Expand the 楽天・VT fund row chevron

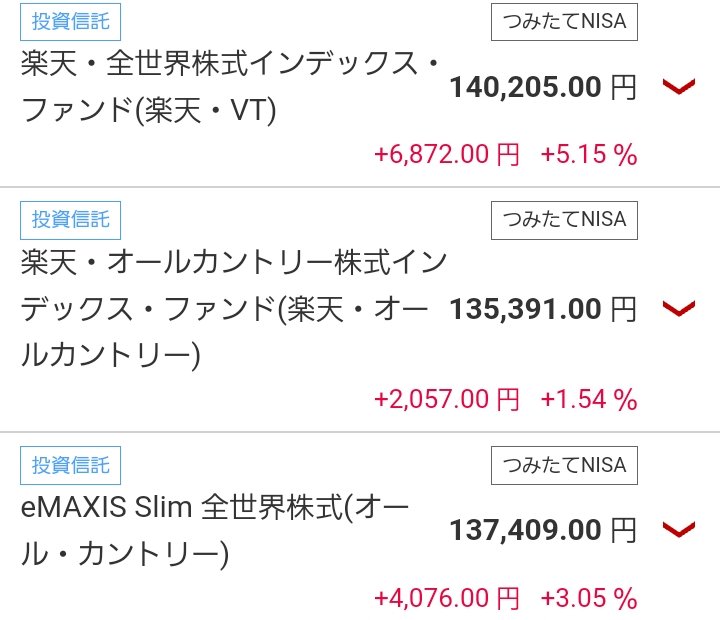pyautogui.click(x=679, y=88)
